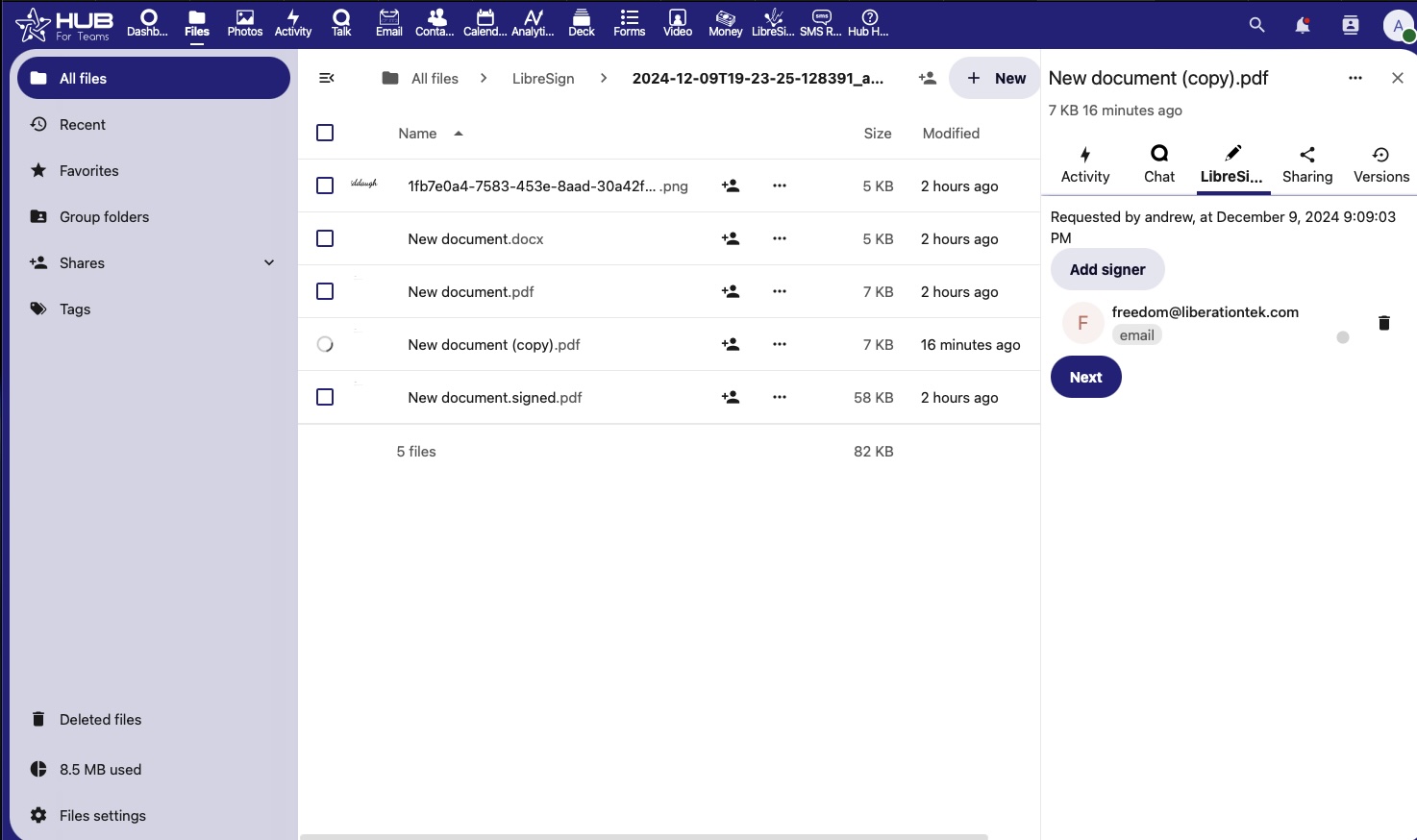Screen dimensions: 1417x840
Task: Open actions menu for New document.signed.pdf
Action: [x=780, y=397]
